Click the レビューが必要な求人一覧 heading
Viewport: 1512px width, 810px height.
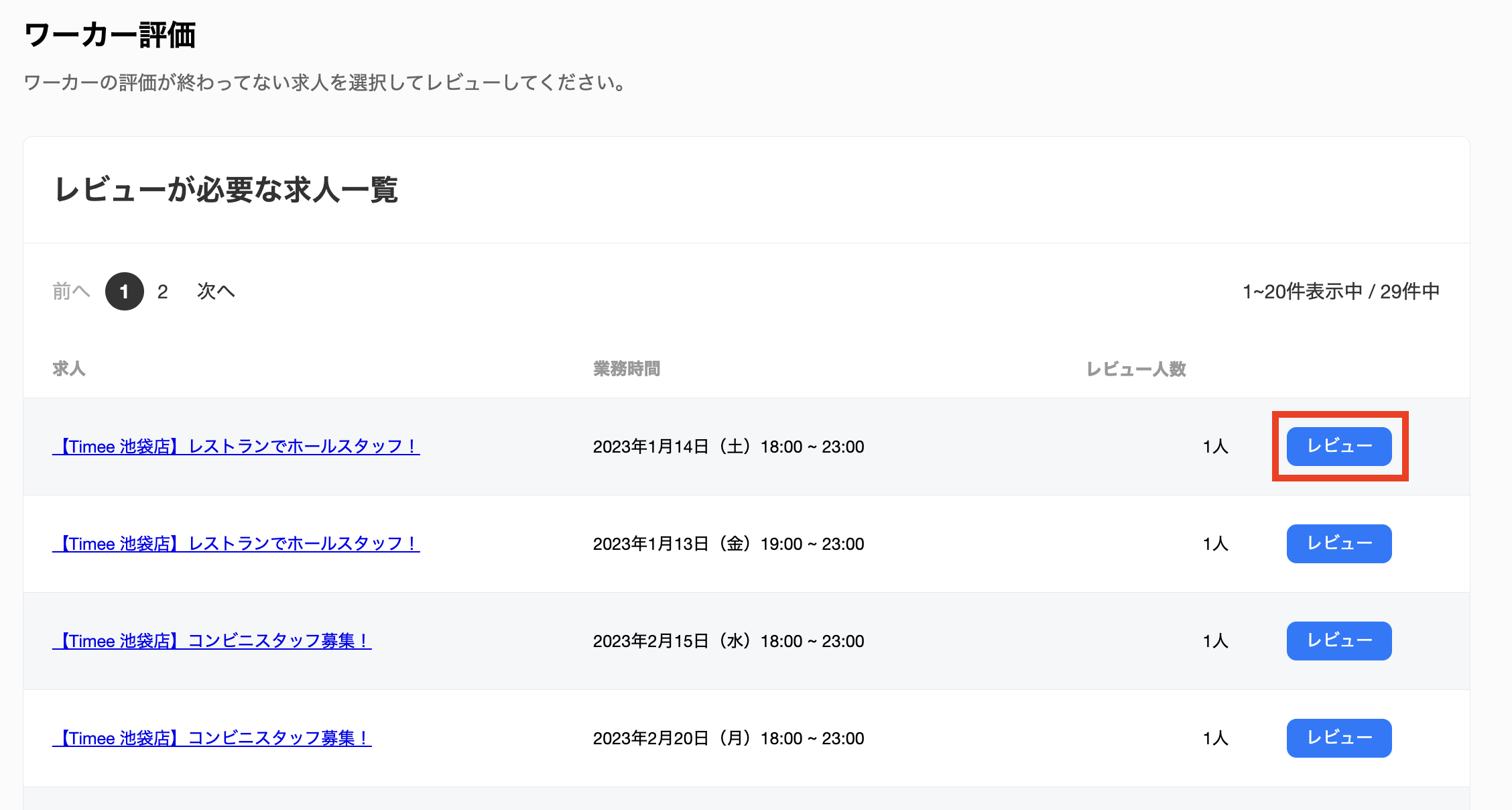tap(227, 190)
